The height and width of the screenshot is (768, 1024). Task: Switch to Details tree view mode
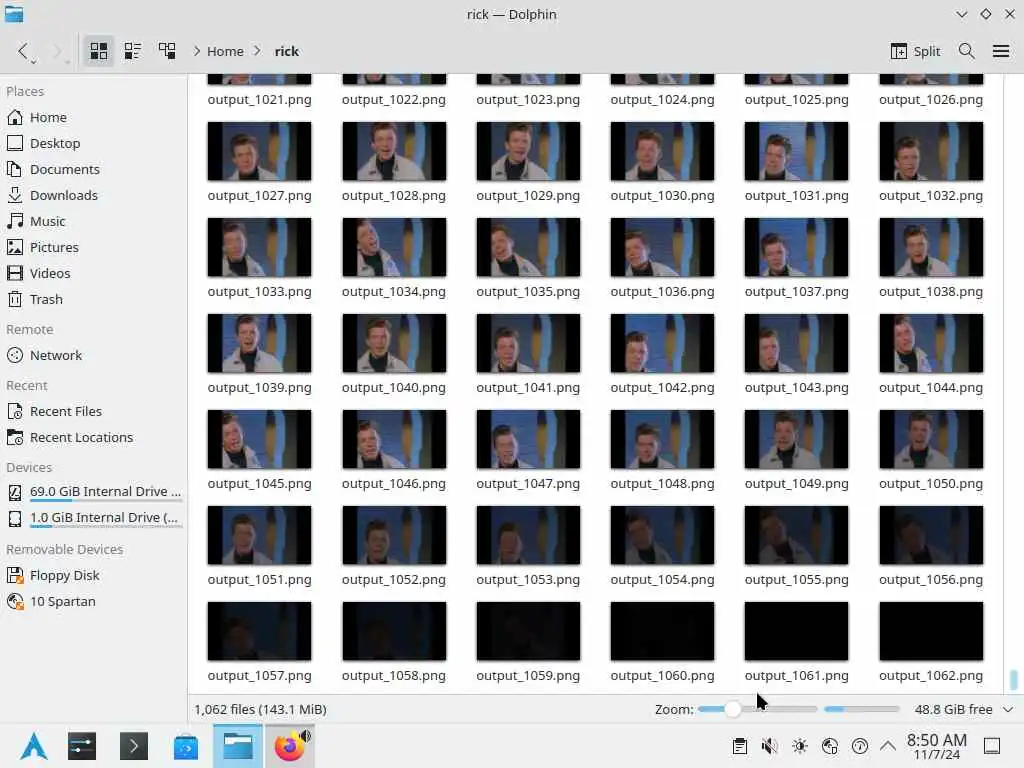167,51
